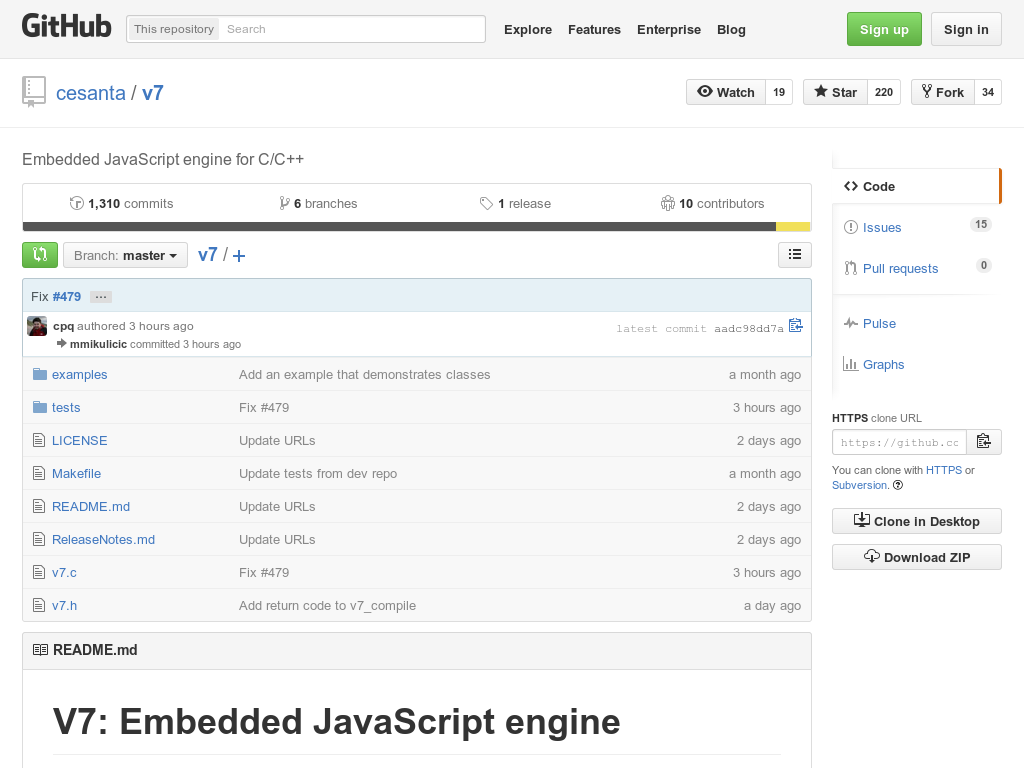Click the repository search field

(351, 29)
